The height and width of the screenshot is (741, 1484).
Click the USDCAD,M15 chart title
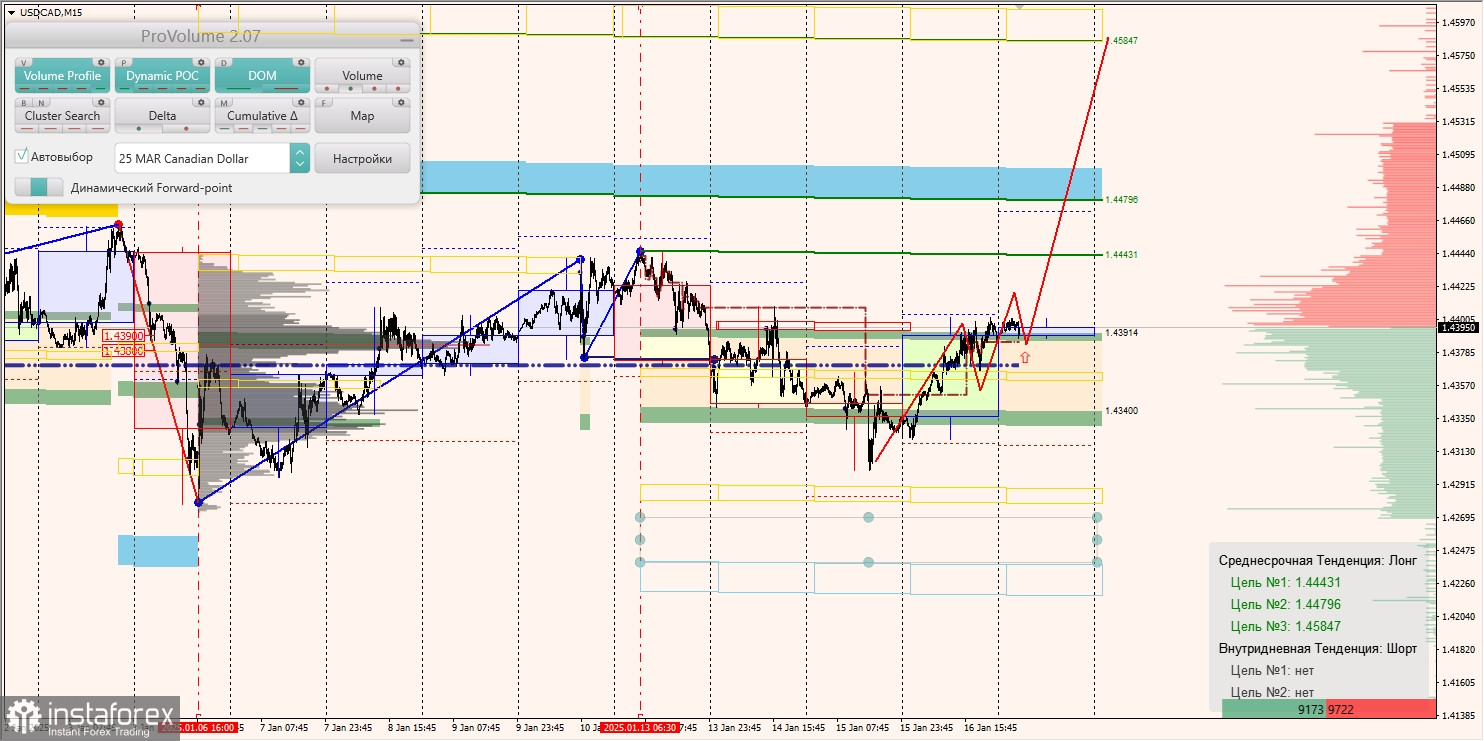[52, 12]
